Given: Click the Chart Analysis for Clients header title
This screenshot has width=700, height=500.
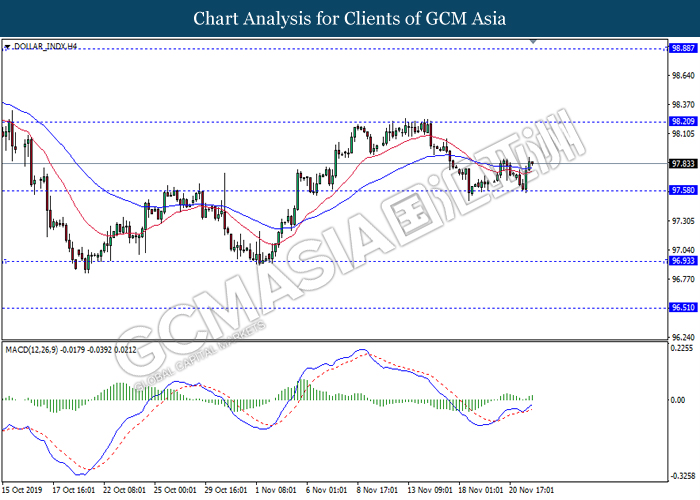Looking at the screenshot, I should 350,19.
